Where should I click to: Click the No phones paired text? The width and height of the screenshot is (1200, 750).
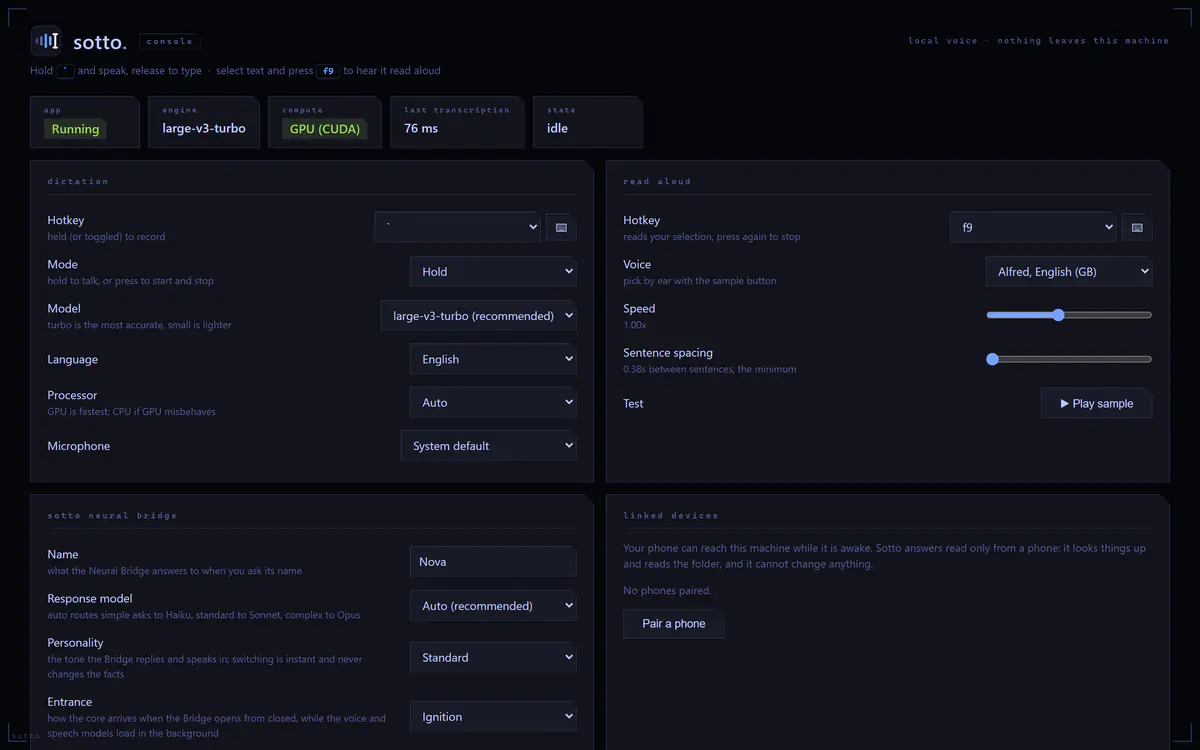(x=667, y=591)
